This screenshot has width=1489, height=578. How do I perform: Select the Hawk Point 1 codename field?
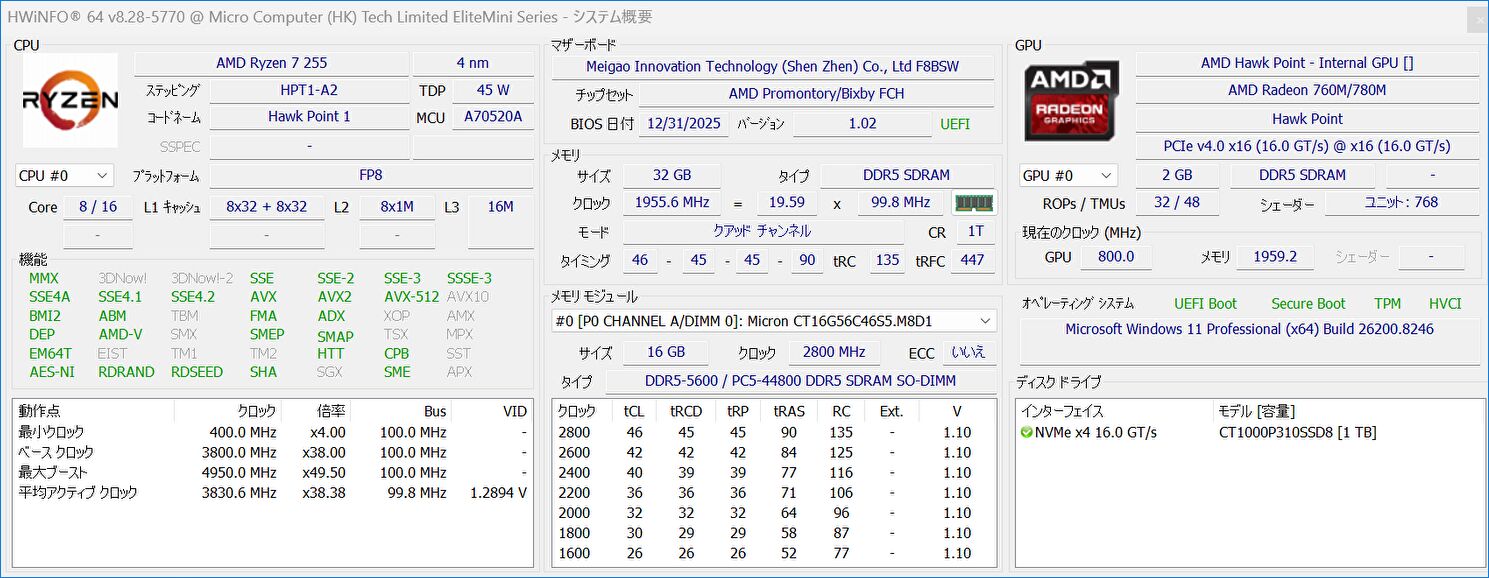pyautogui.click(x=309, y=117)
